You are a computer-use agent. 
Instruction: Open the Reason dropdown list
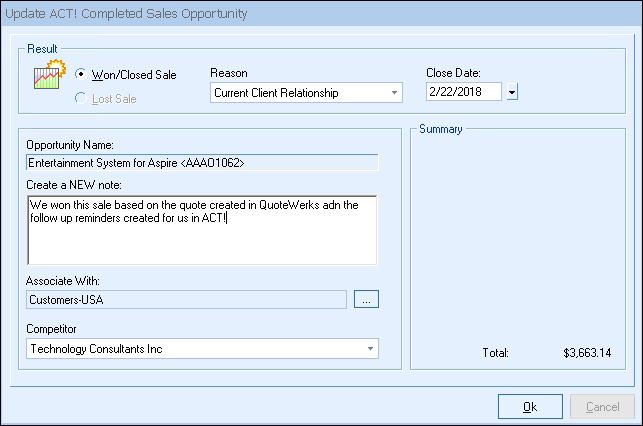pyautogui.click(x=395, y=93)
